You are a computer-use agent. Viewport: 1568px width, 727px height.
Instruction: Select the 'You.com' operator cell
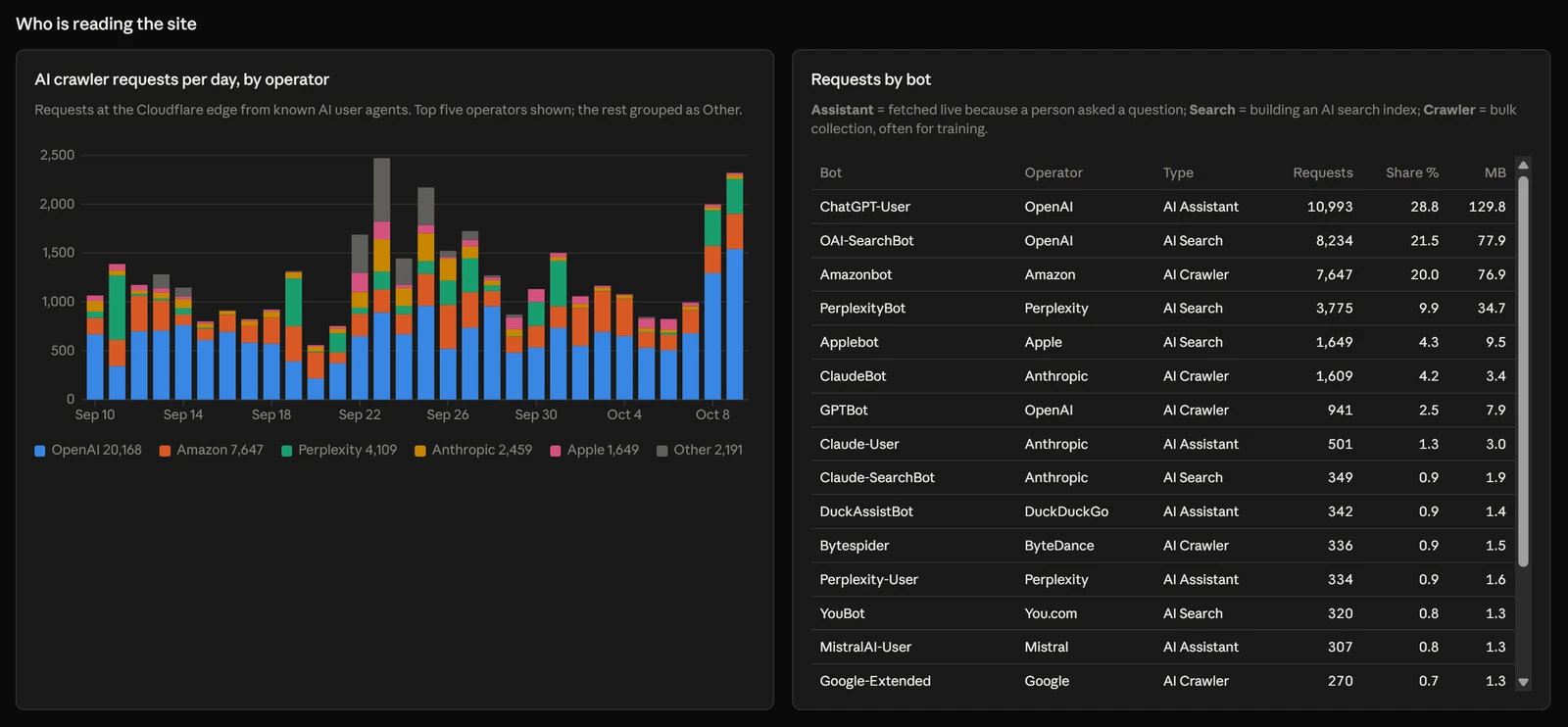1051,613
